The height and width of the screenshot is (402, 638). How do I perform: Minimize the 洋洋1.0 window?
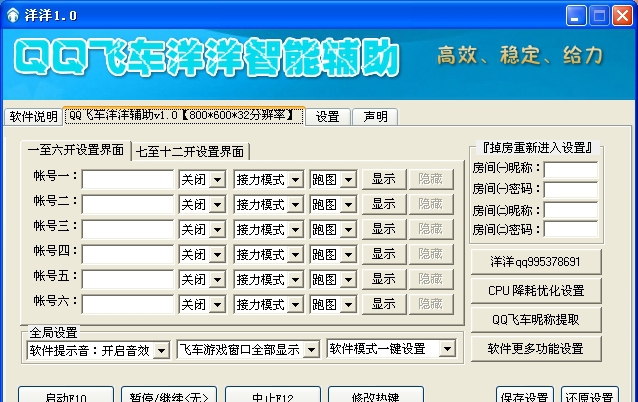point(576,16)
